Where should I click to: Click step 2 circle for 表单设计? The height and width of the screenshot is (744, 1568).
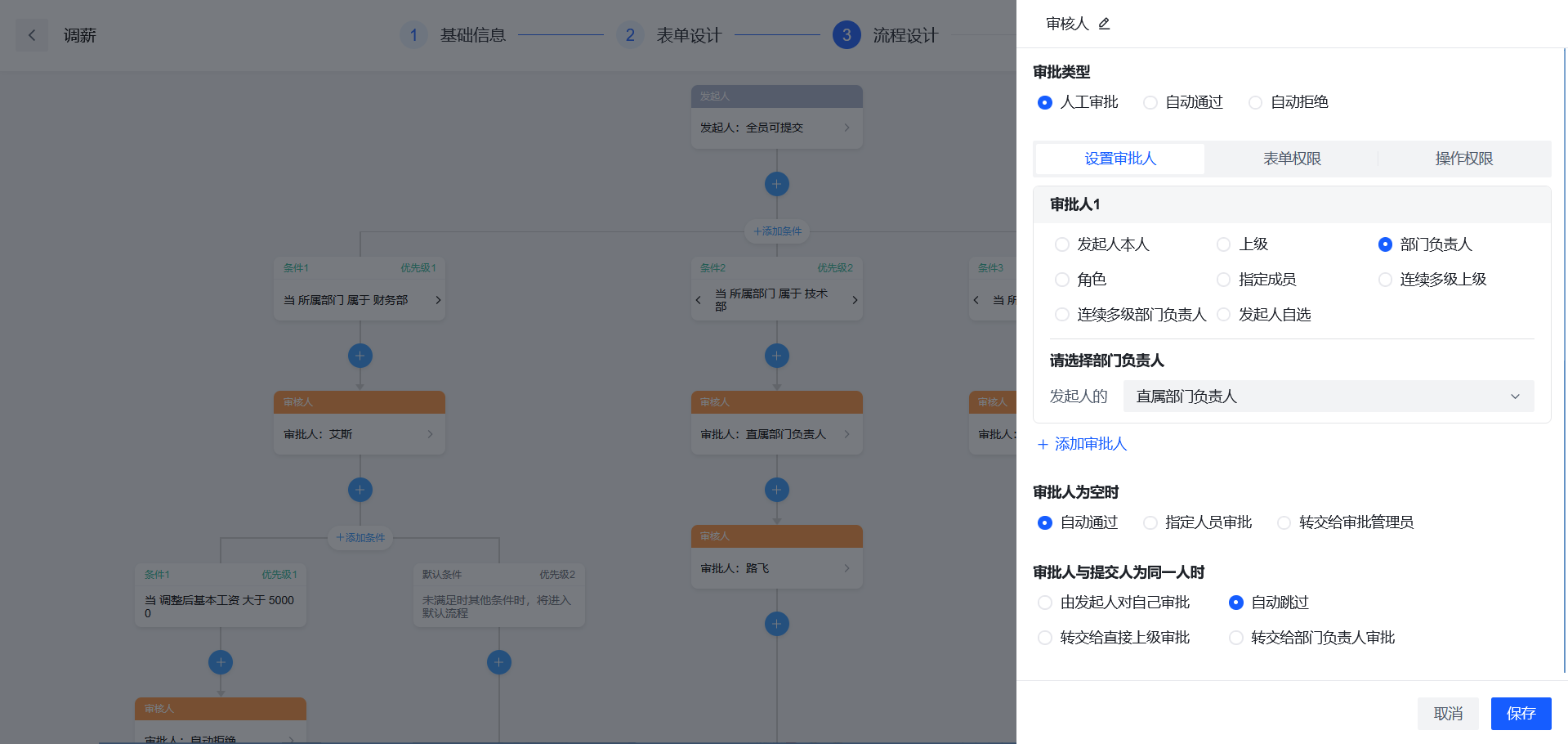(630, 35)
